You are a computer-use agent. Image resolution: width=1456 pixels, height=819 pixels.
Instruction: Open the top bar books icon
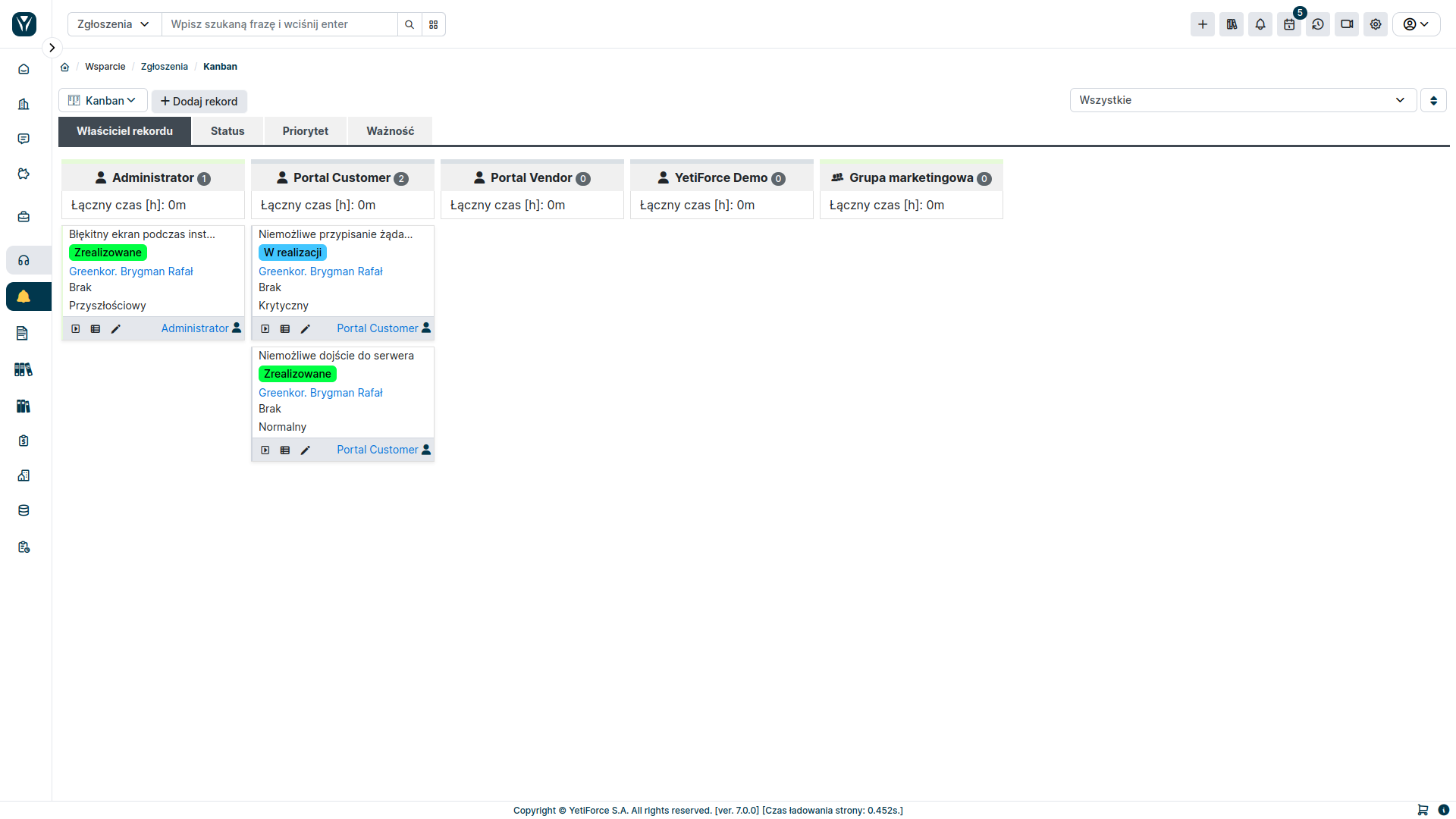1232,24
